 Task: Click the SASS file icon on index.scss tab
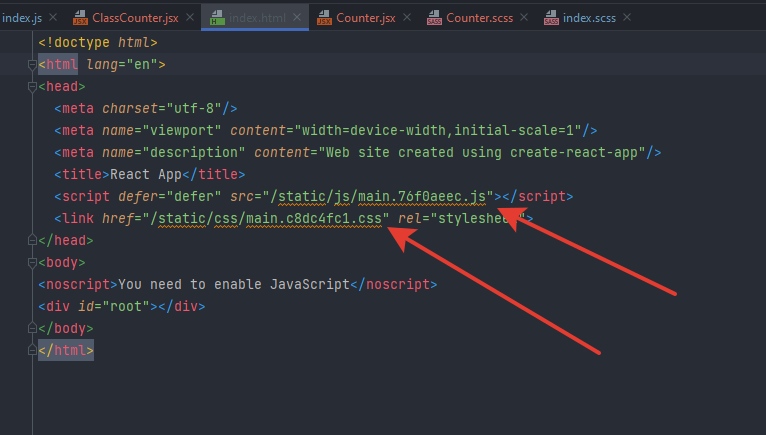pyautogui.click(x=551, y=18)
